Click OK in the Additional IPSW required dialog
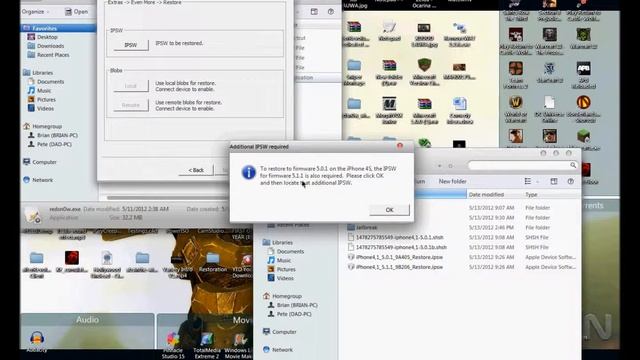The height and width of the screenshot is (360, 640). pyautogui.click(x=389, y=210)
